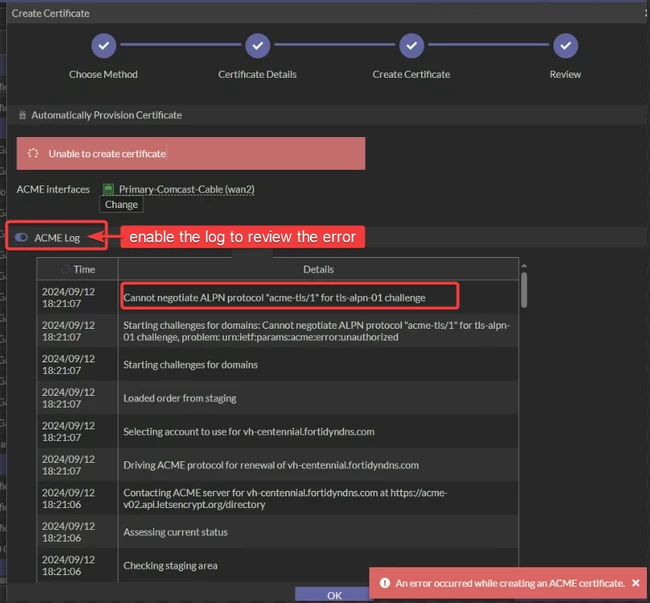Click the green wan2 interface icon
650x603 pixels.
[x=108, y=189]
